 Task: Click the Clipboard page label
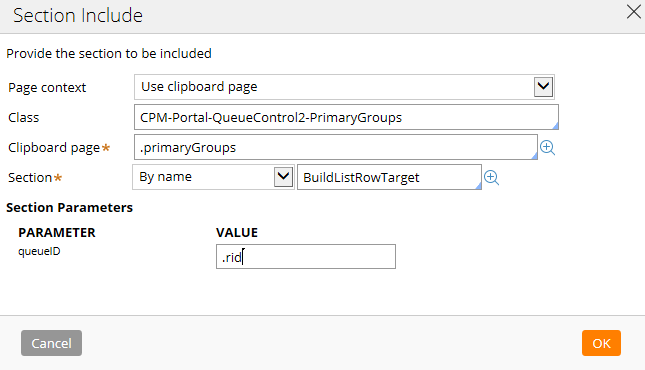pos(54,147)
